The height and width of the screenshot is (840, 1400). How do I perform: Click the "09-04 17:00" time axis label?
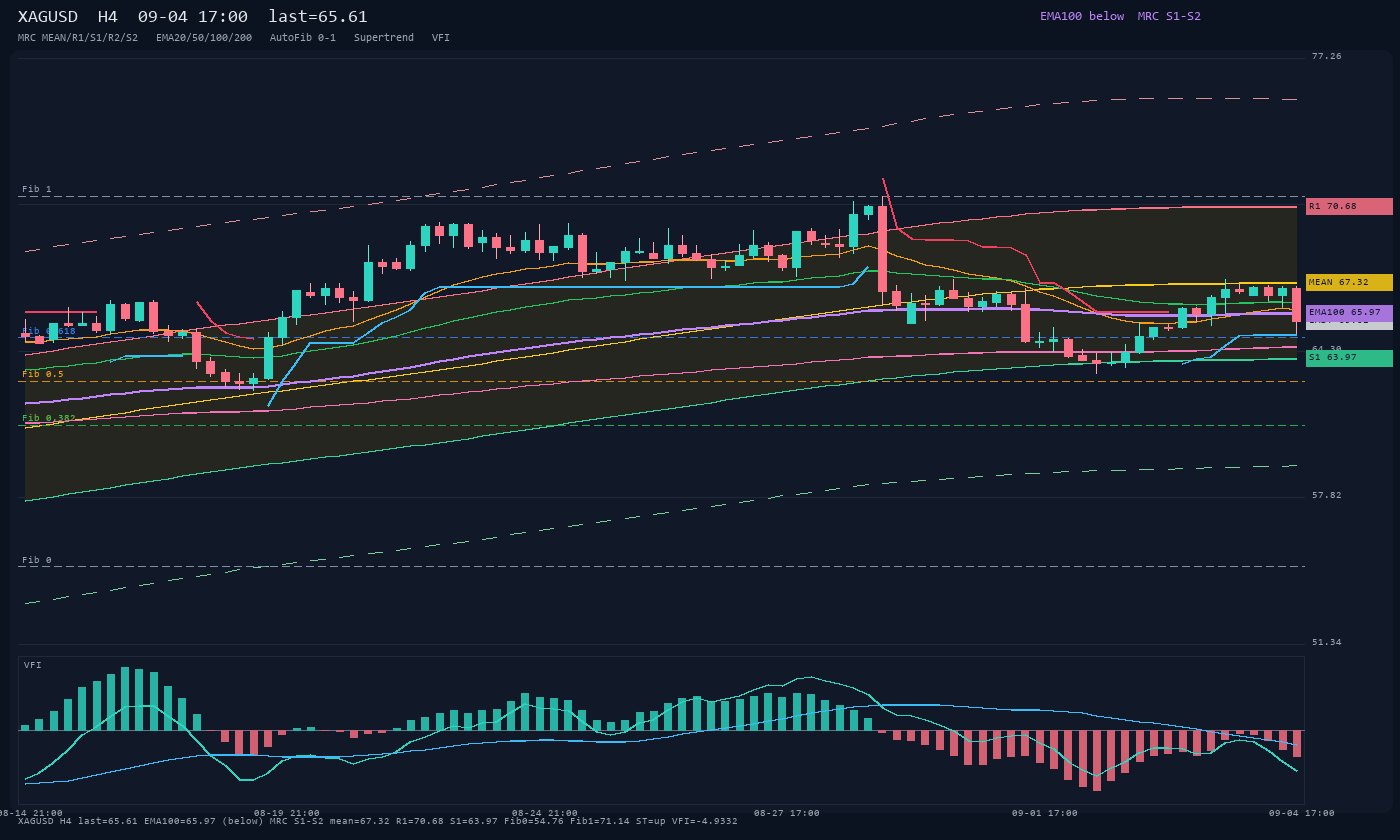[x=1302, y=813]
